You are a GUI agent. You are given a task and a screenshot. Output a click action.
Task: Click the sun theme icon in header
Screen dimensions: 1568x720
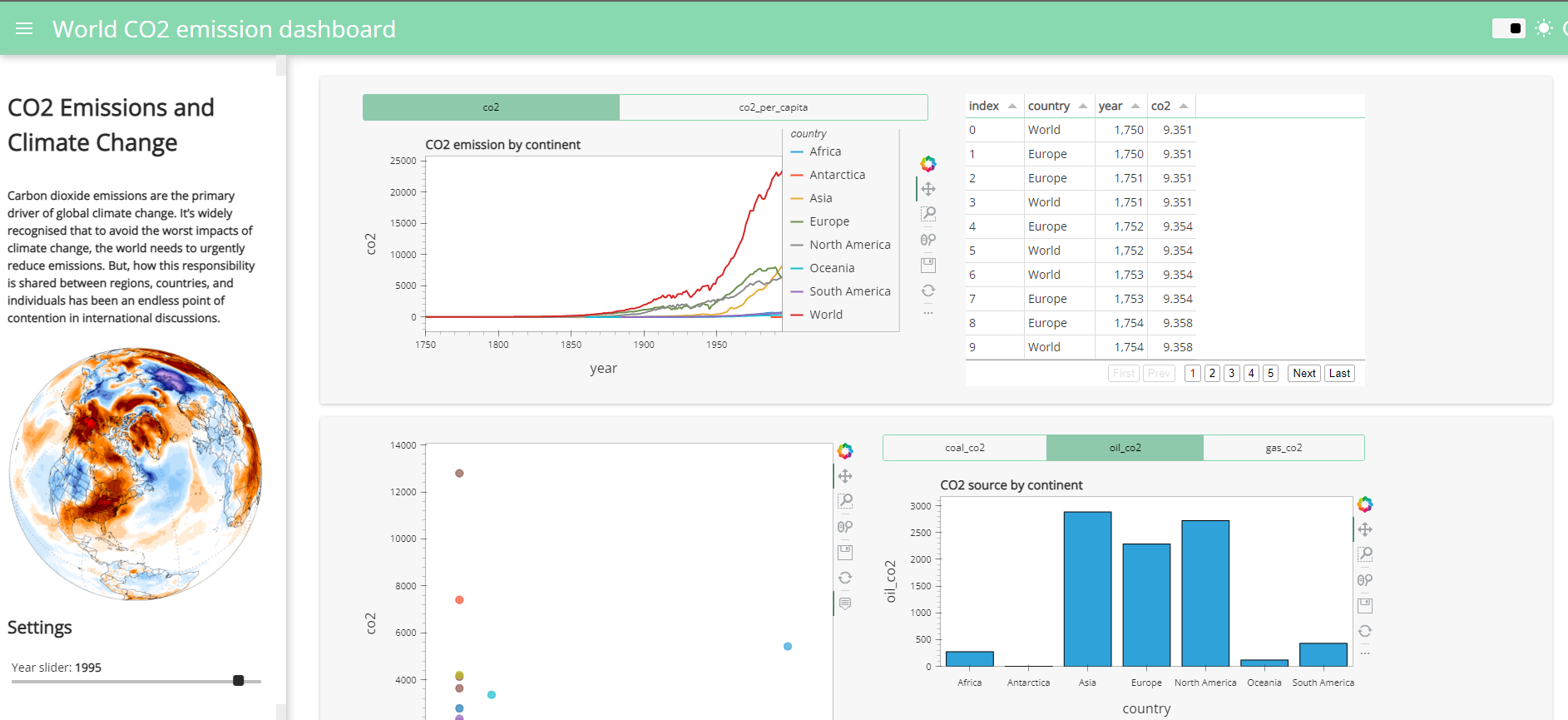[1544, 28]
